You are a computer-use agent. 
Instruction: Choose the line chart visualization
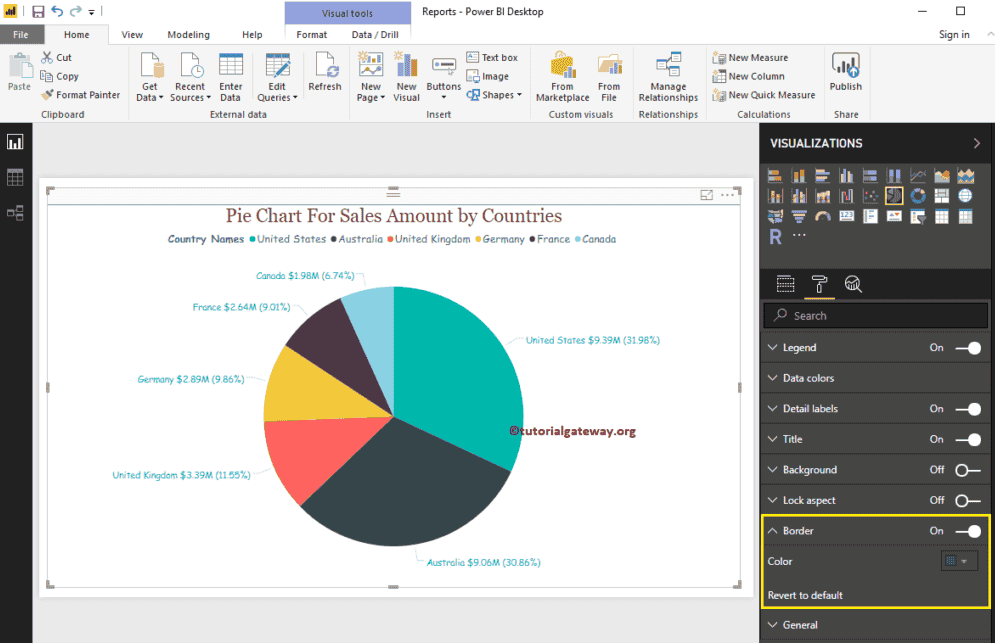(918, 176)
